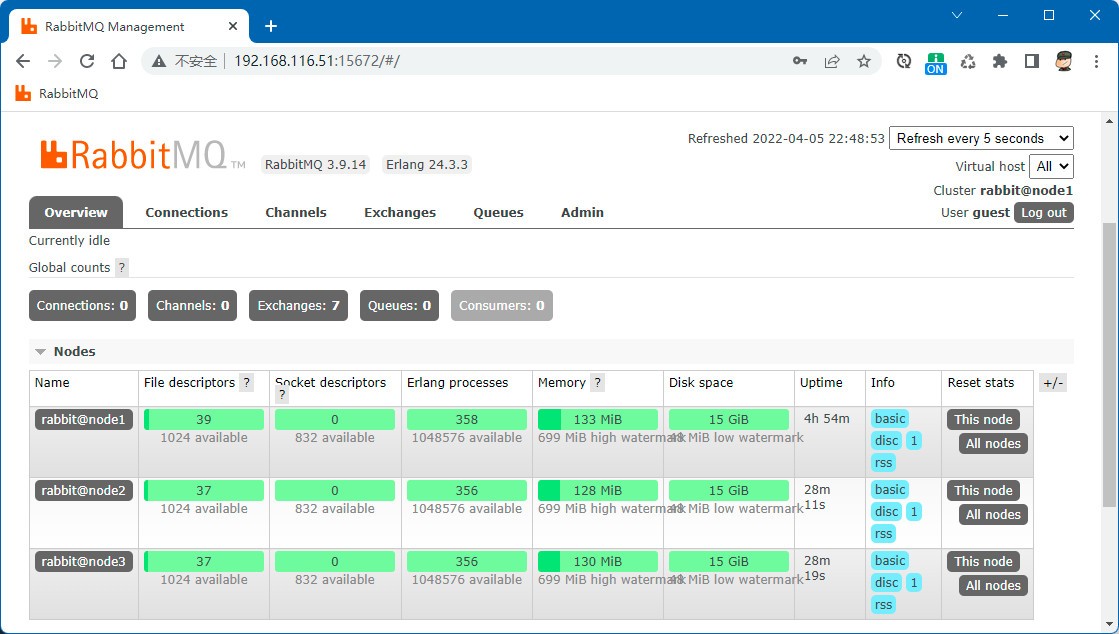Open saved password key icon
The width and height of the screenshot is (1119, 634).
click(800, 61)
